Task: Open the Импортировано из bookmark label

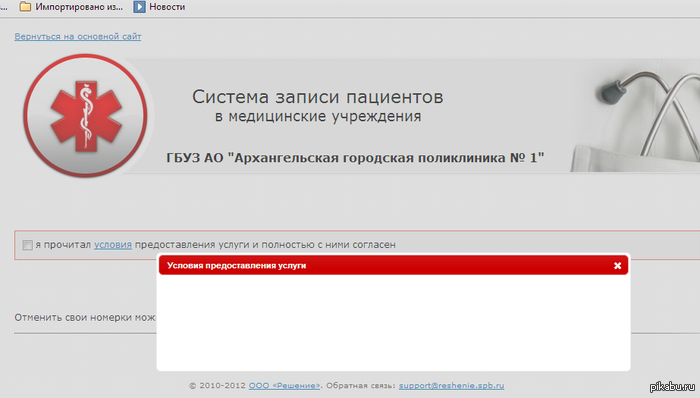Action: [79, 7]
